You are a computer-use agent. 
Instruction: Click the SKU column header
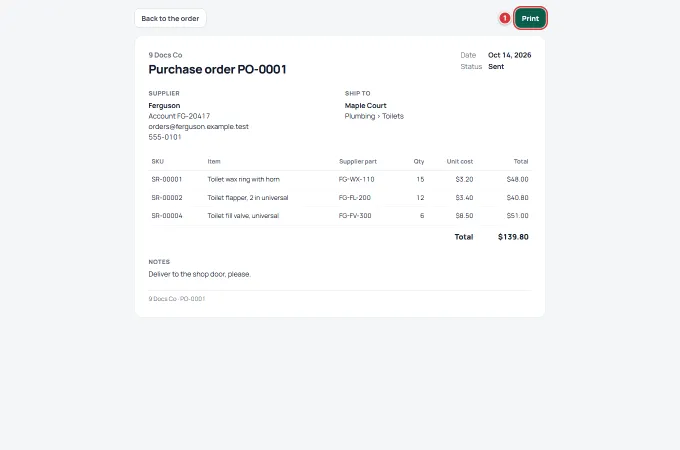tap(157, 161)
